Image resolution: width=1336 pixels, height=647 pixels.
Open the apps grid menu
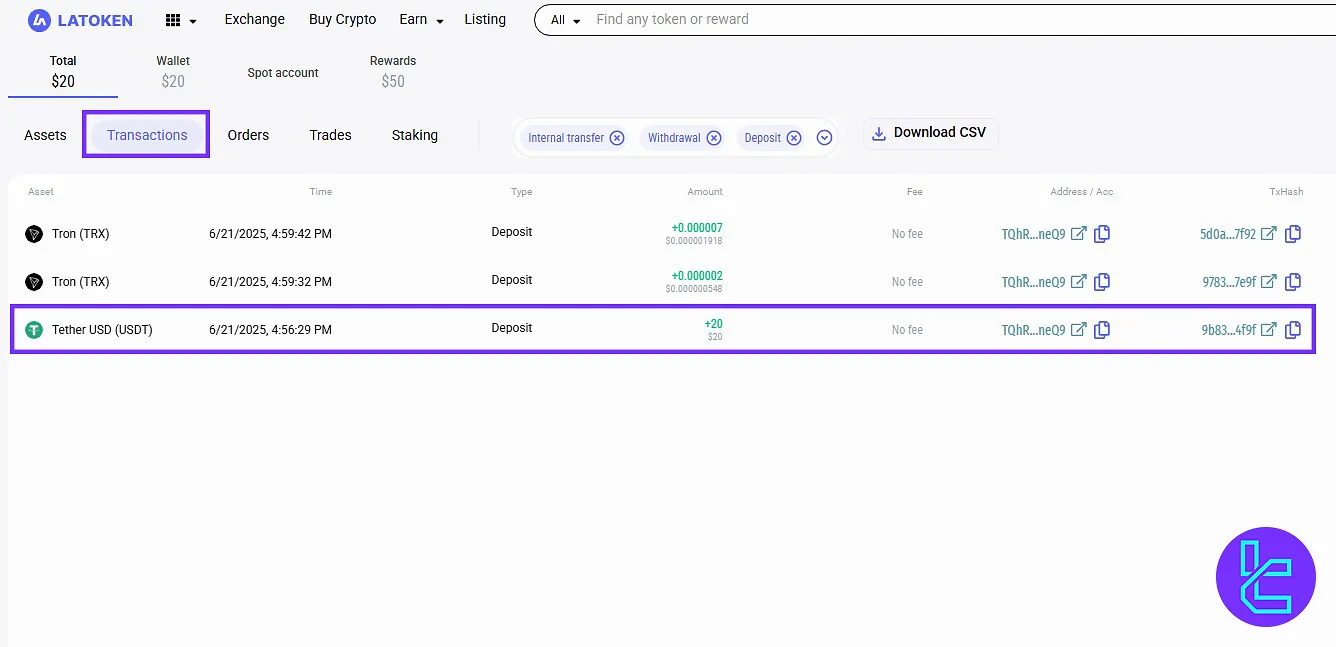coord(179,20)
